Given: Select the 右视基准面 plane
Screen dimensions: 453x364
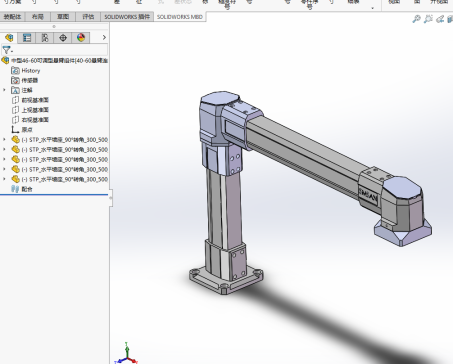Looking at the screenshot, I should click(x=35, y=120).
